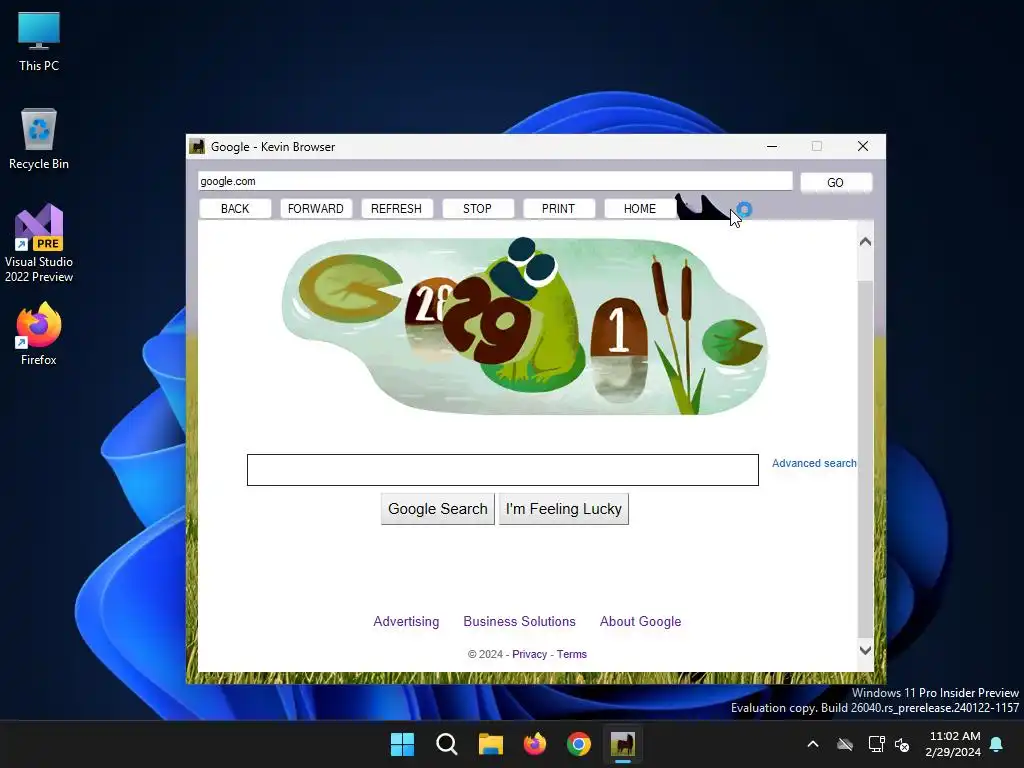Click the PRINT button
The height and width of the screenshot is (768, 1024).
[x=558, y=208]
